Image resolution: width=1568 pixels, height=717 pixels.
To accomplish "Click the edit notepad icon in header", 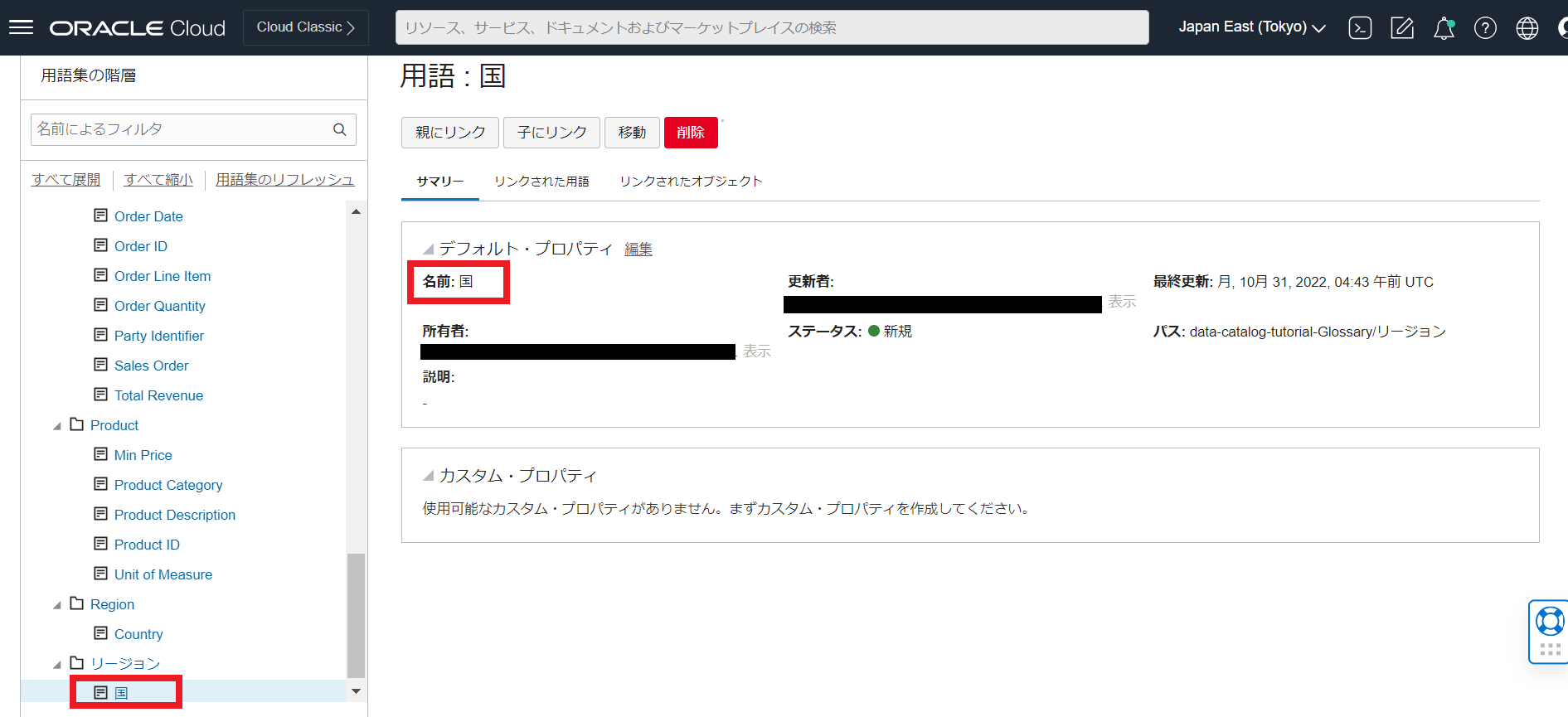I will click(x=1401, y=28).
